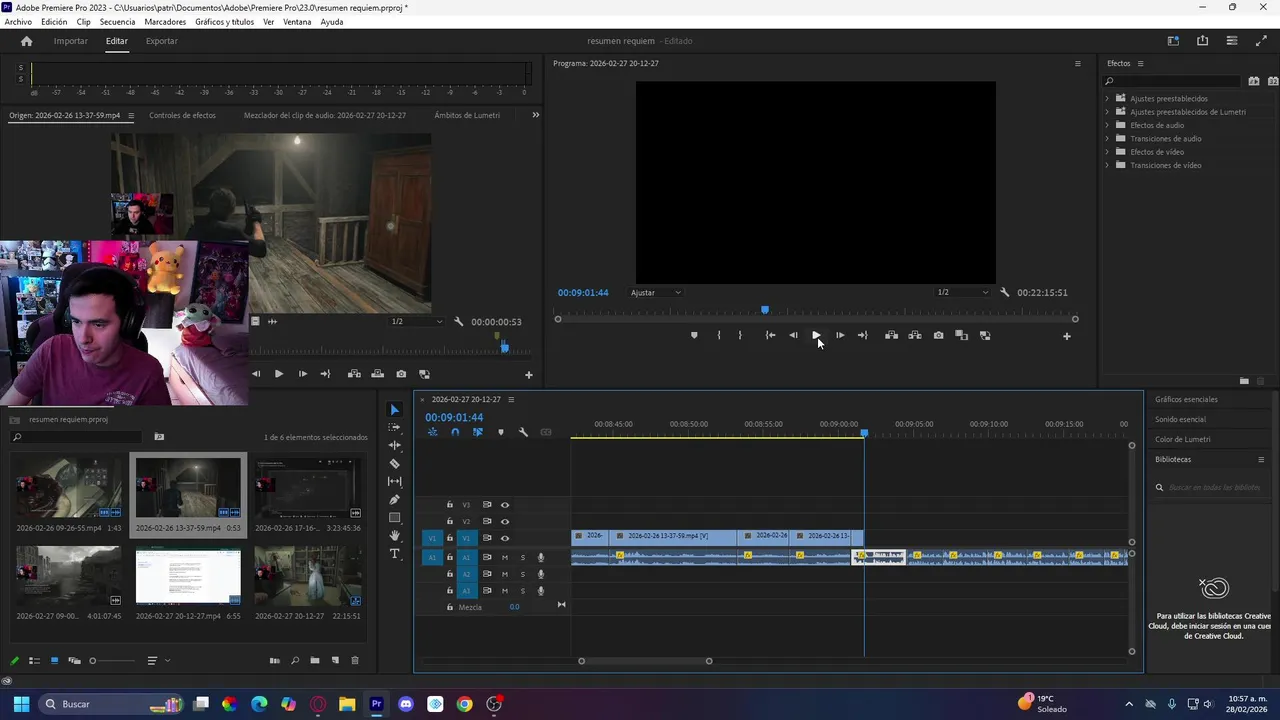The width and height of the screenshot is (1280, 720).
Task: Expand the Efectos de vídeo folder
Action: click(1107, 152)
